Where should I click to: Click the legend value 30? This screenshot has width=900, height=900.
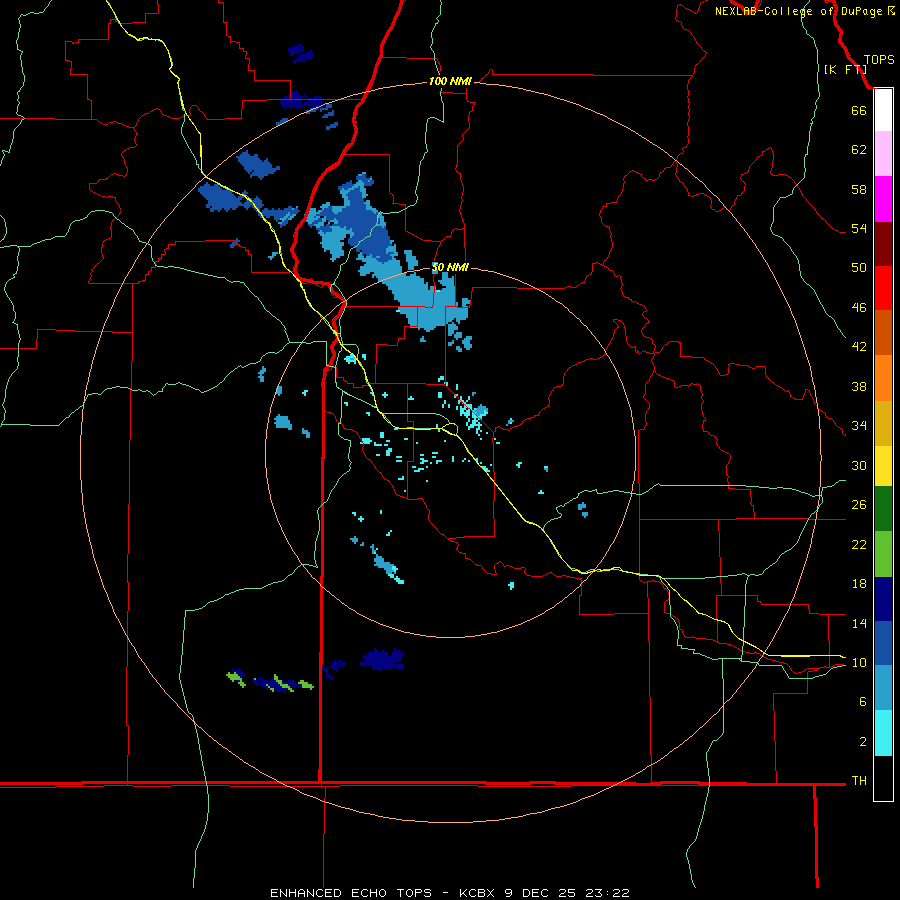coord(859,465)
